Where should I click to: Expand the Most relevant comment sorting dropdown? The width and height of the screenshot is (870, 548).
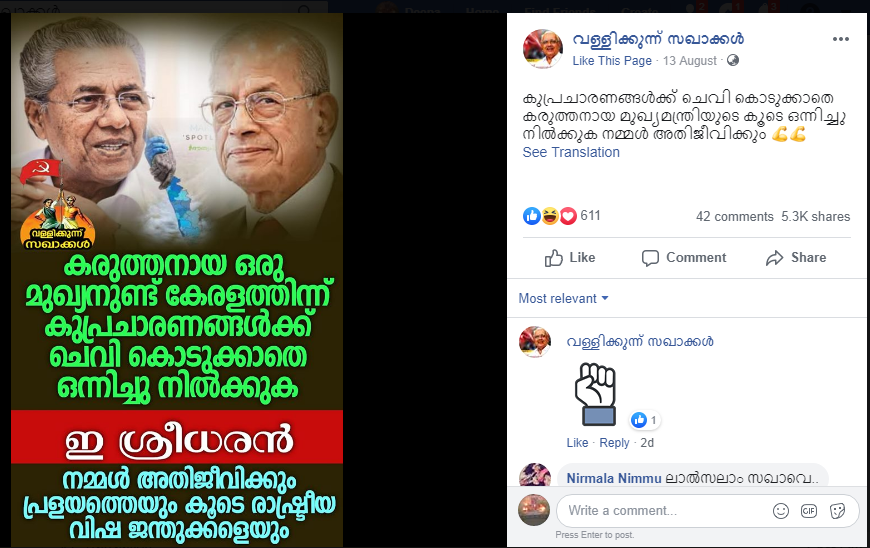tap(563, 298)
